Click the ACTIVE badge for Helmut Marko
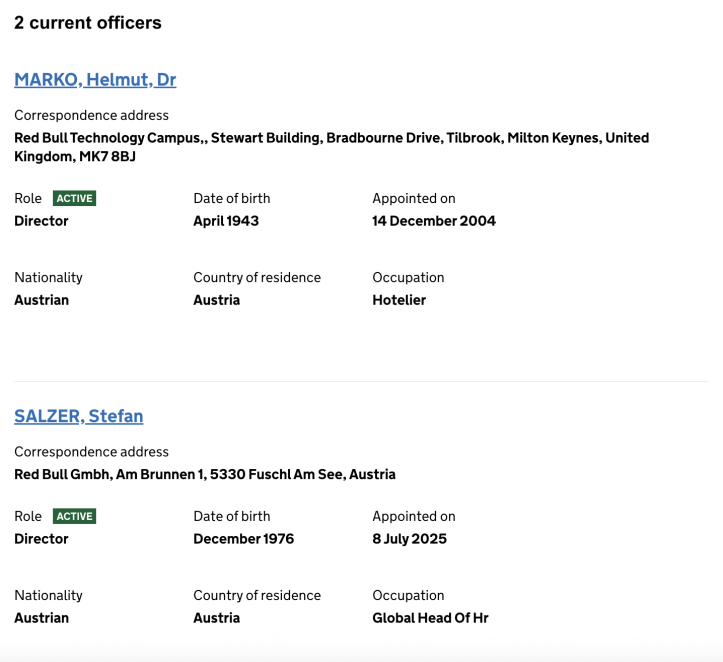The width and height of the screenshot is (723, 662). pos(75,198)
